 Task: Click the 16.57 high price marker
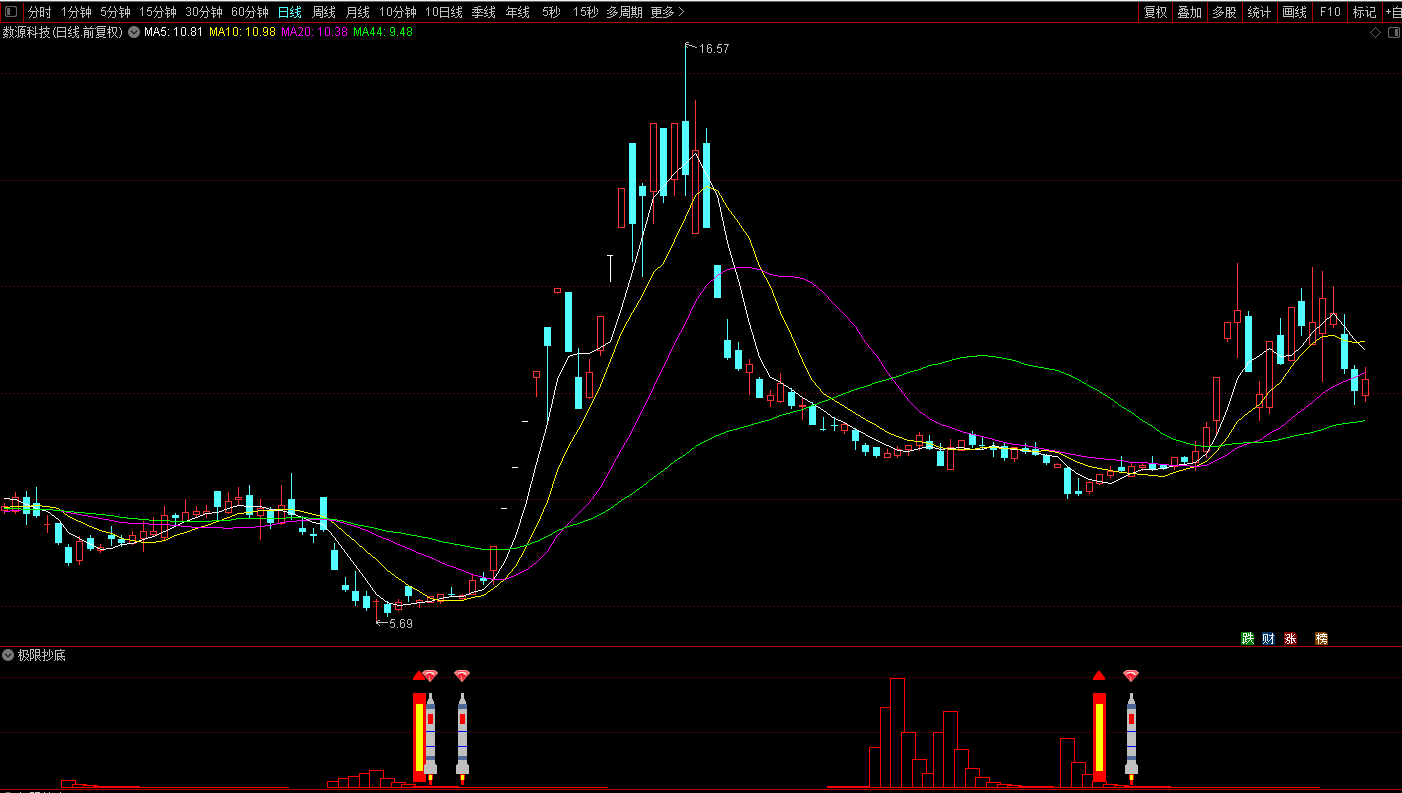click(x=713, y=48)
